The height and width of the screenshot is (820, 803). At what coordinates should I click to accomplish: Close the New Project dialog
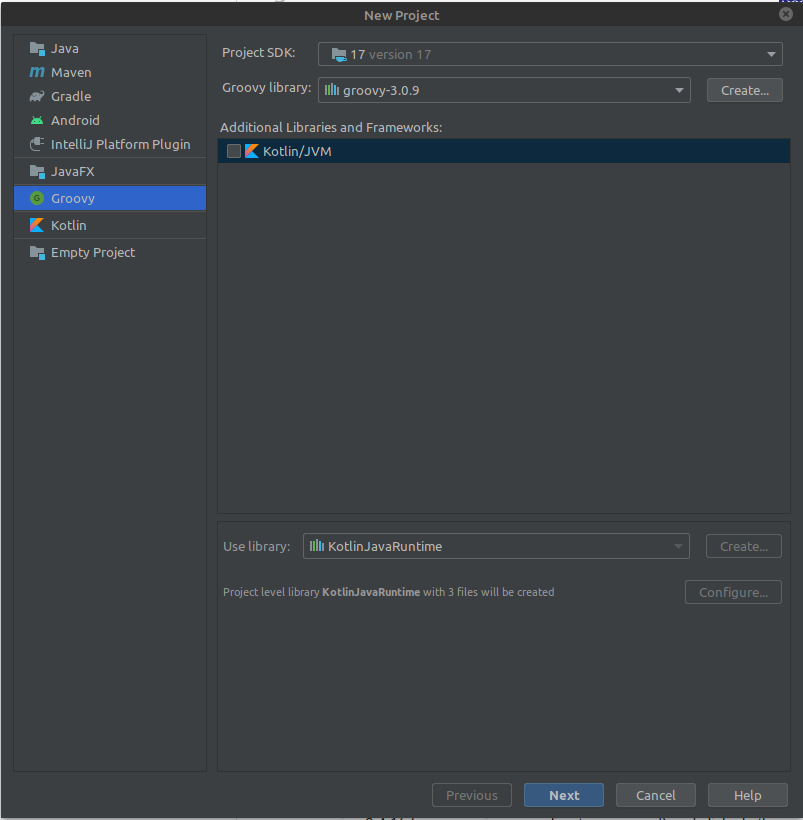pyautogui.click(x=785, y=14)
